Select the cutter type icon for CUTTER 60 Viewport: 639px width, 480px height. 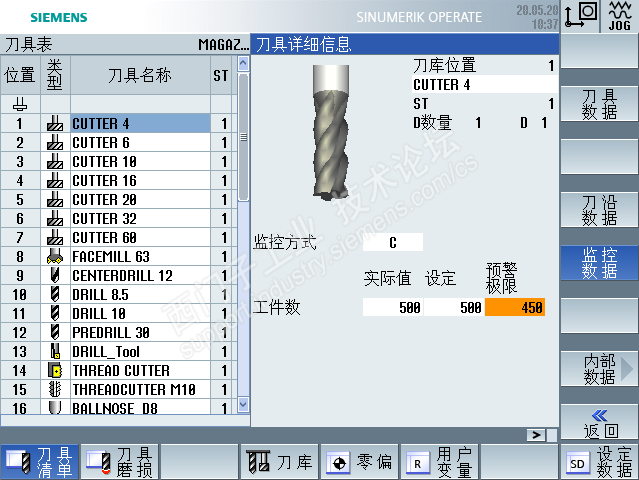coord(55,238)
